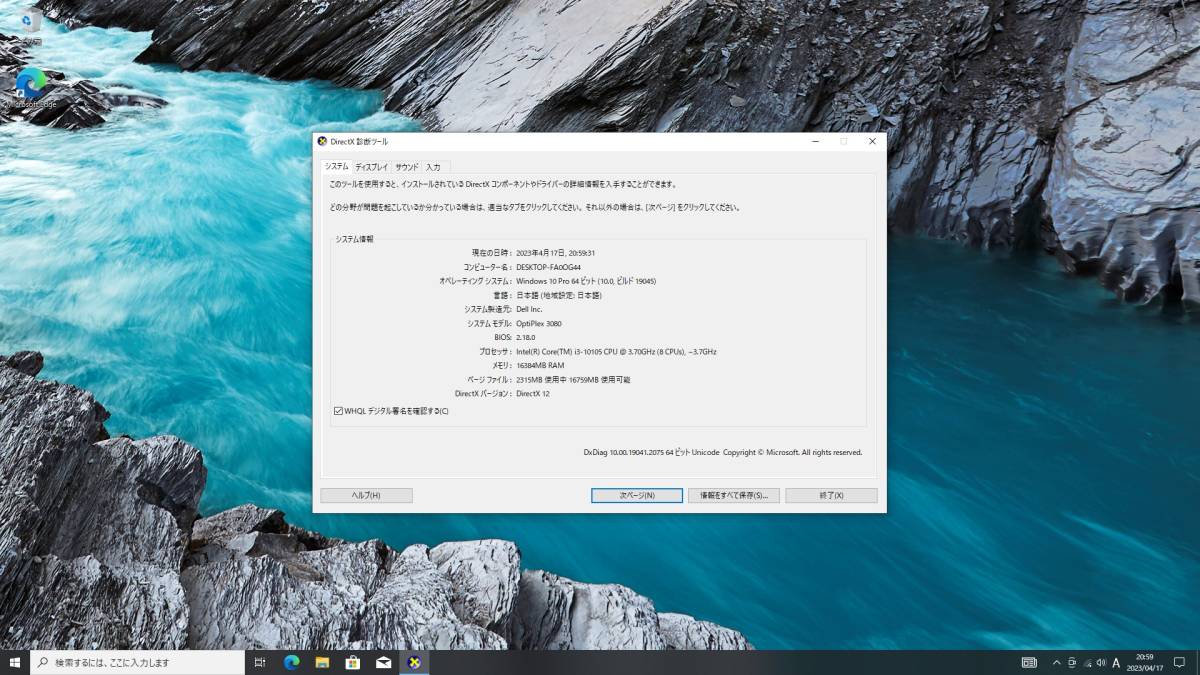This screenshot has width=1200, height=675.
Task: Select the Microsoft Edge desktop shortcut
Action: click(x=31, y=87)
